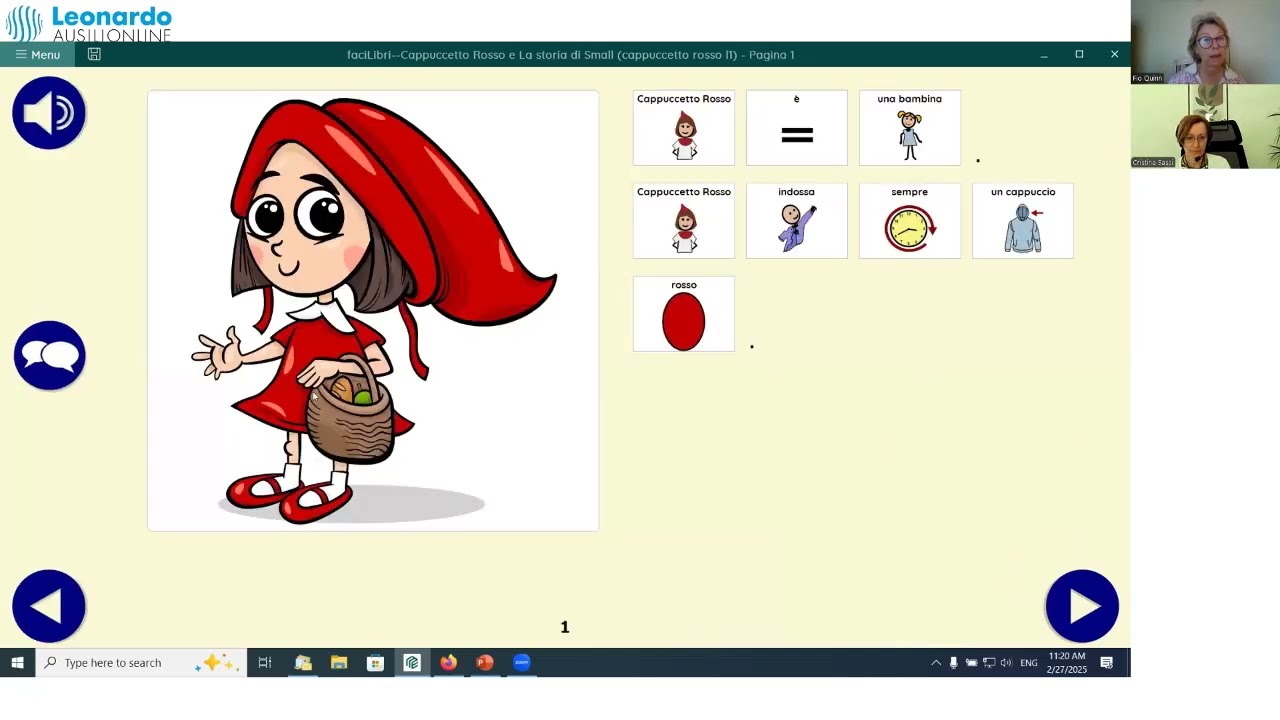Screen dimensions: 1280x720
Task: Click the save disk icon beside Menu
Action: tap(94, 55)
